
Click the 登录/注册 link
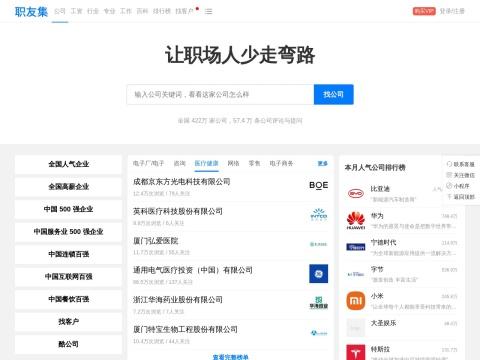click(x=452, y=11)
